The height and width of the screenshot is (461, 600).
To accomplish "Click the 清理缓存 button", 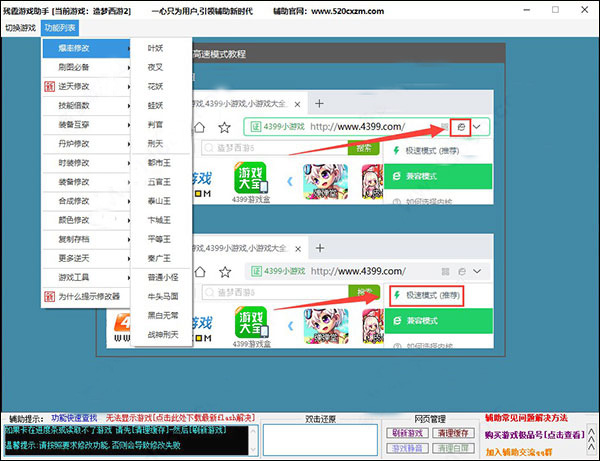I will click(453, 433).
